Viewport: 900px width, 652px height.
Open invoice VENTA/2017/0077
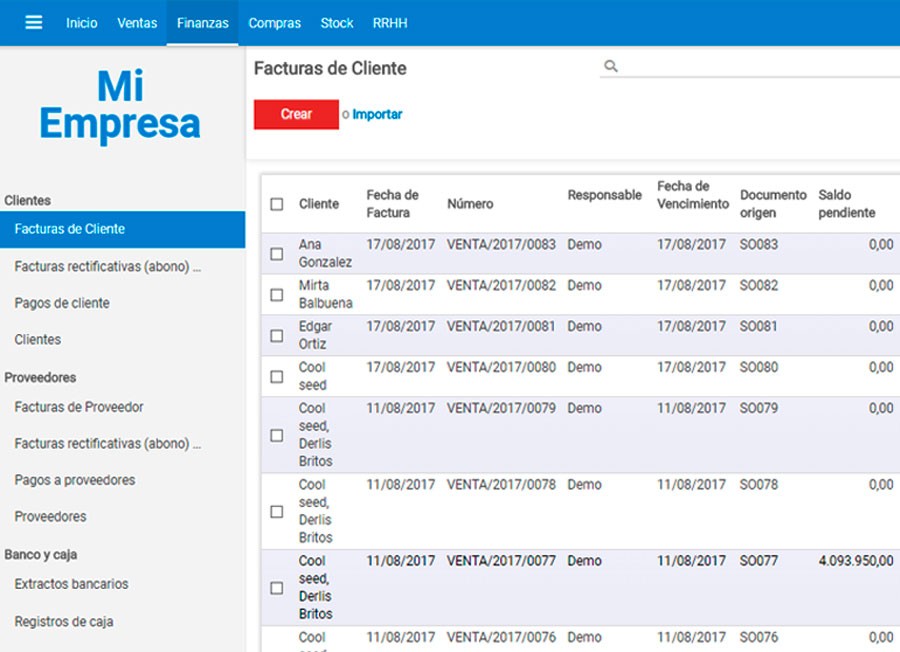[x=501, y=561]
